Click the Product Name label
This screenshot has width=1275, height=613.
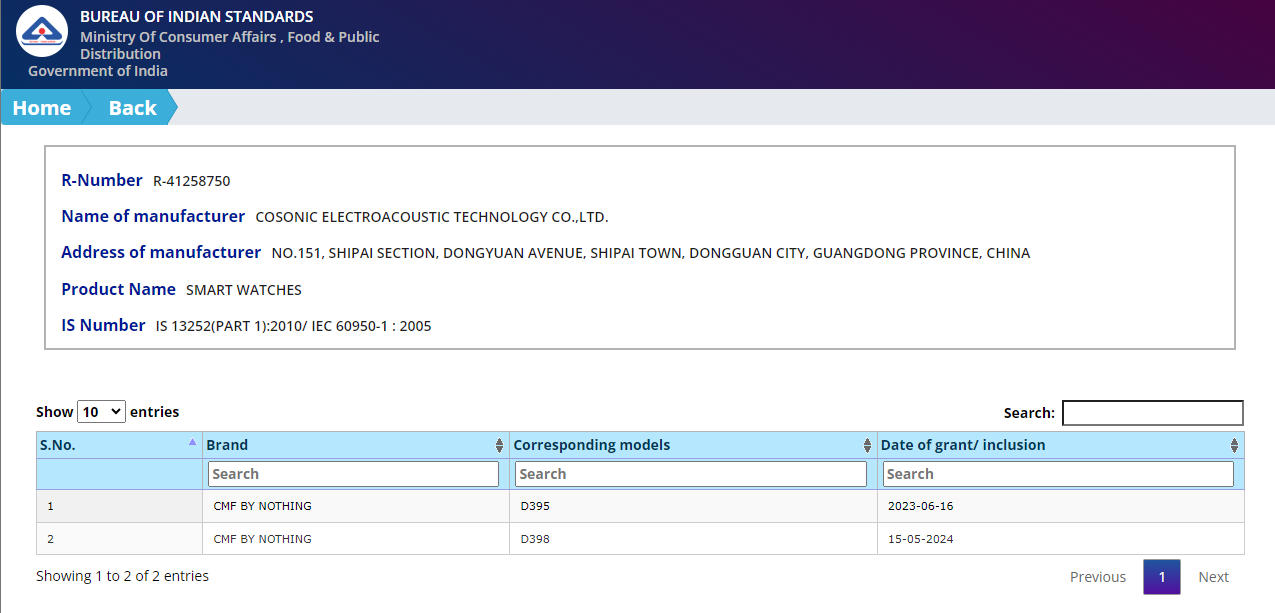click(x=119, y=290)
